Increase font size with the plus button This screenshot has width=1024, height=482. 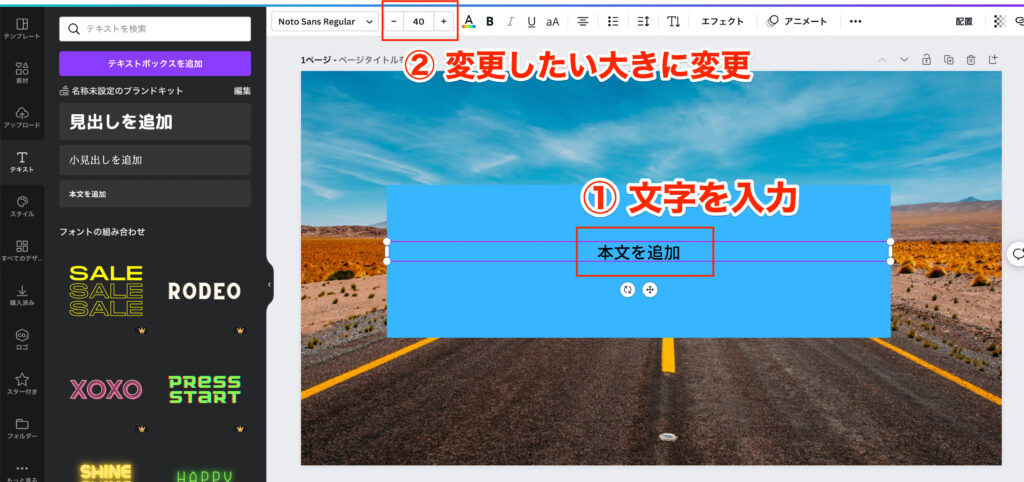click(x=444, y=22)
